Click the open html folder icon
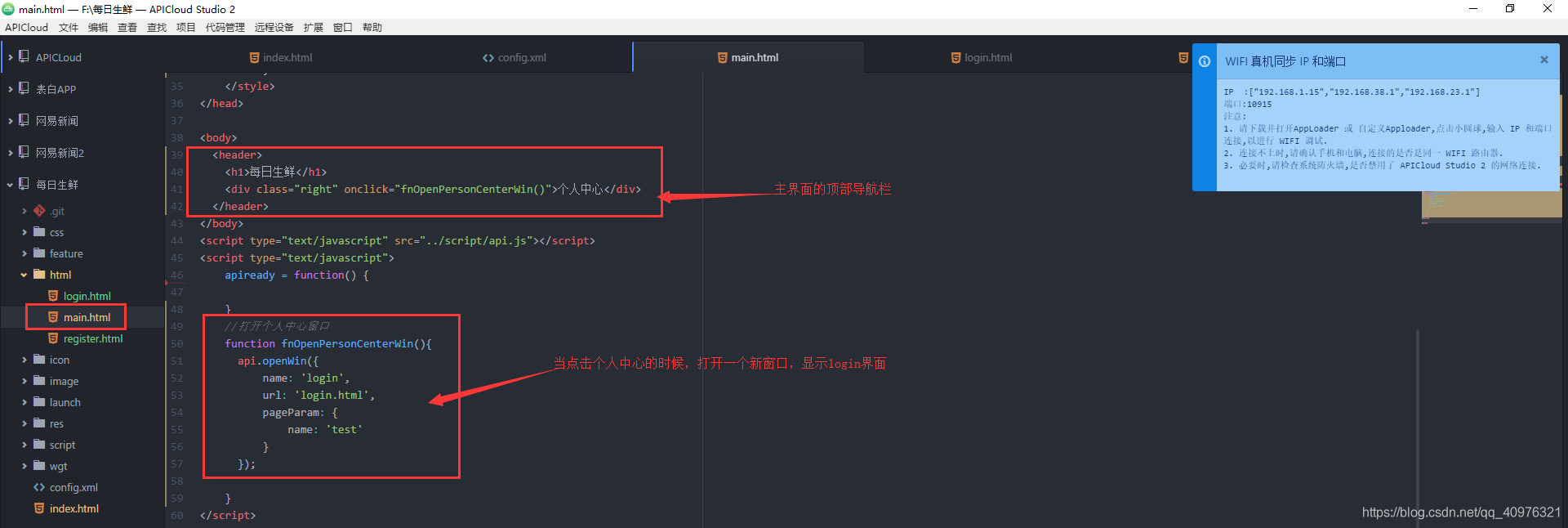1568x528 pixels. tap(39, 275)
